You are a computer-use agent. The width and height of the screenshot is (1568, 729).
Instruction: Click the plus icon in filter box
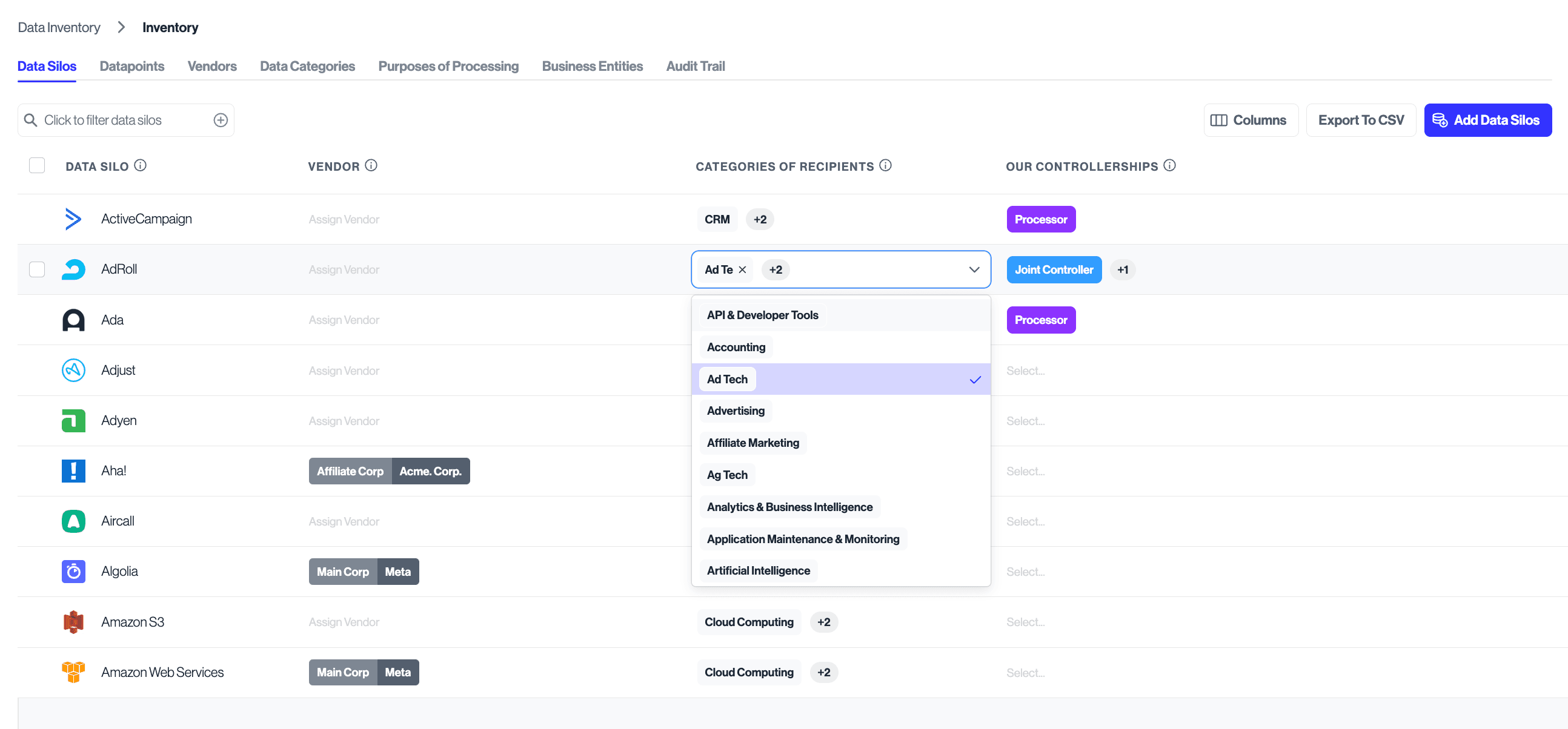coord(221,120)
